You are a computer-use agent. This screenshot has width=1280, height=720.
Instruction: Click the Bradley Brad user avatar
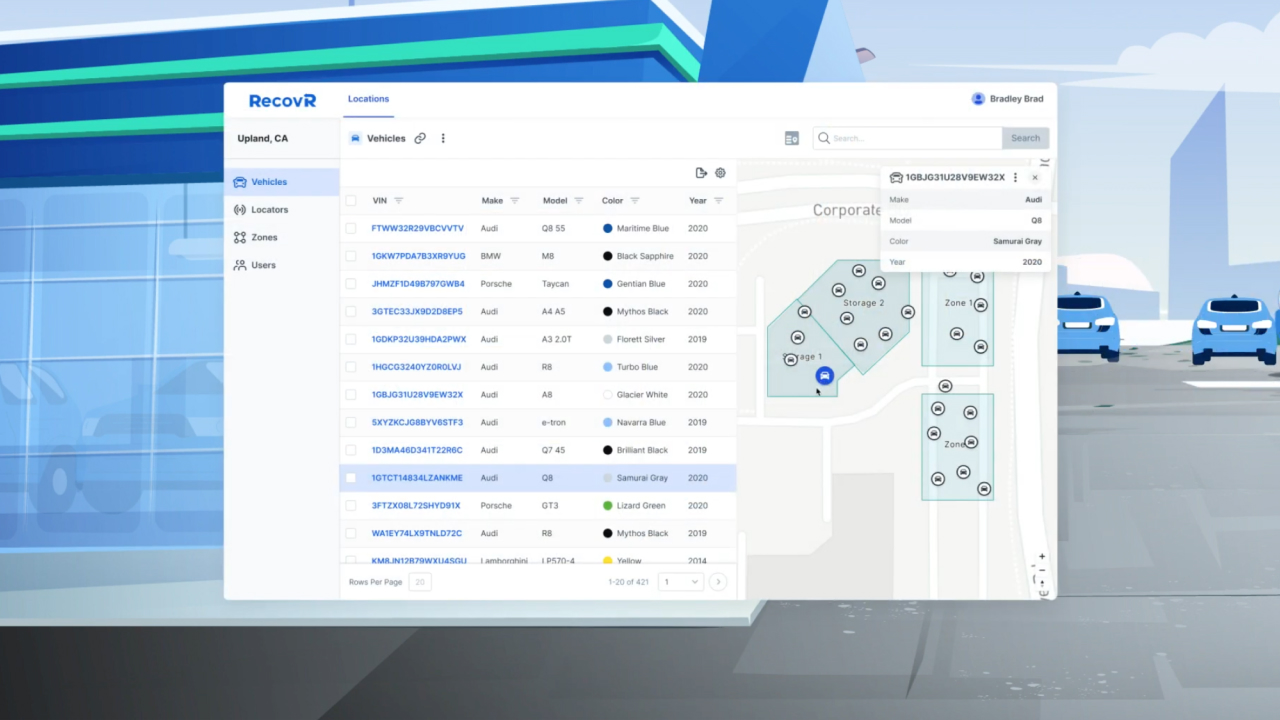pos(978,99)
